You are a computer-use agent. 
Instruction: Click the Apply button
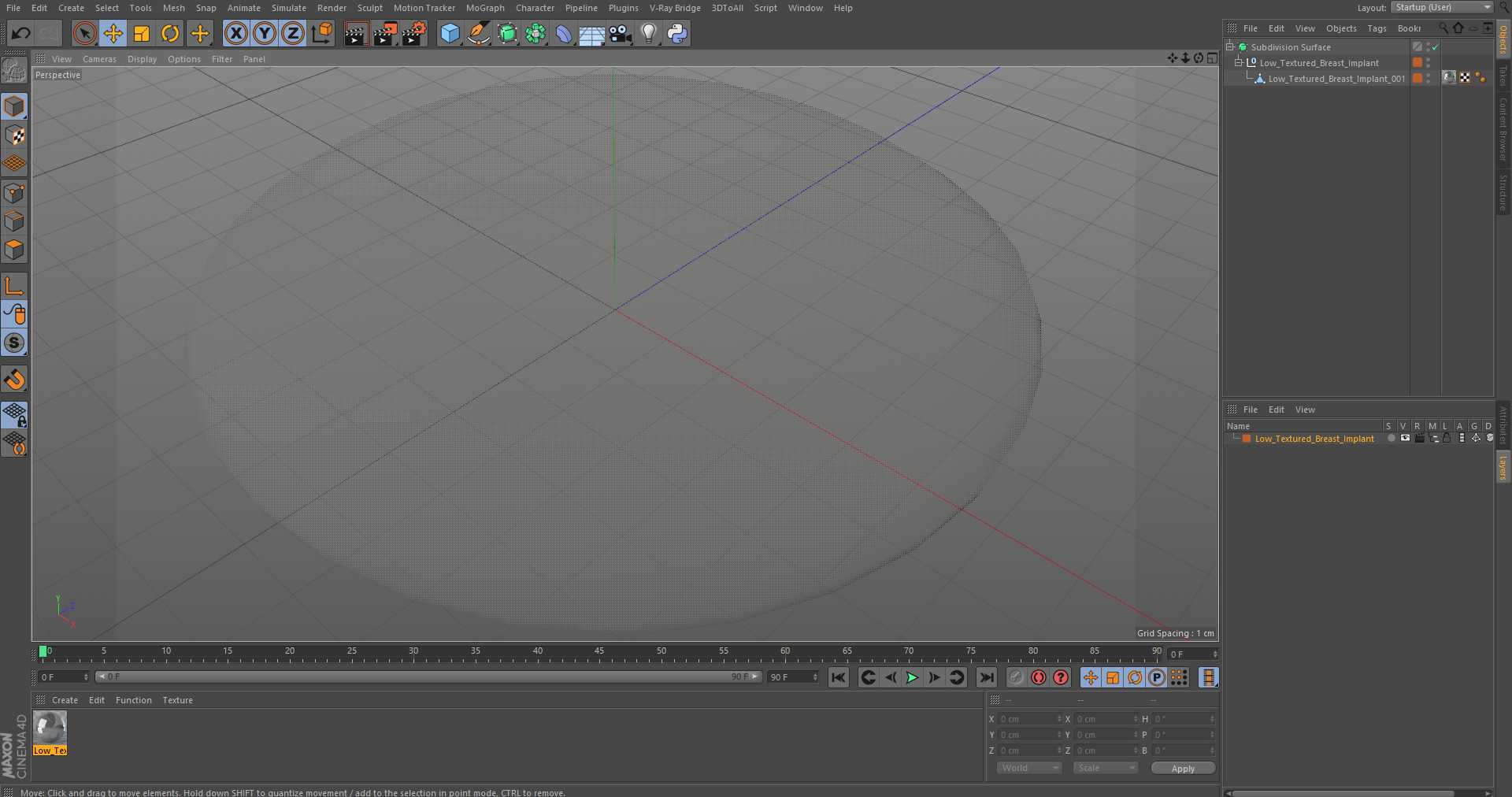point(1183,769)
